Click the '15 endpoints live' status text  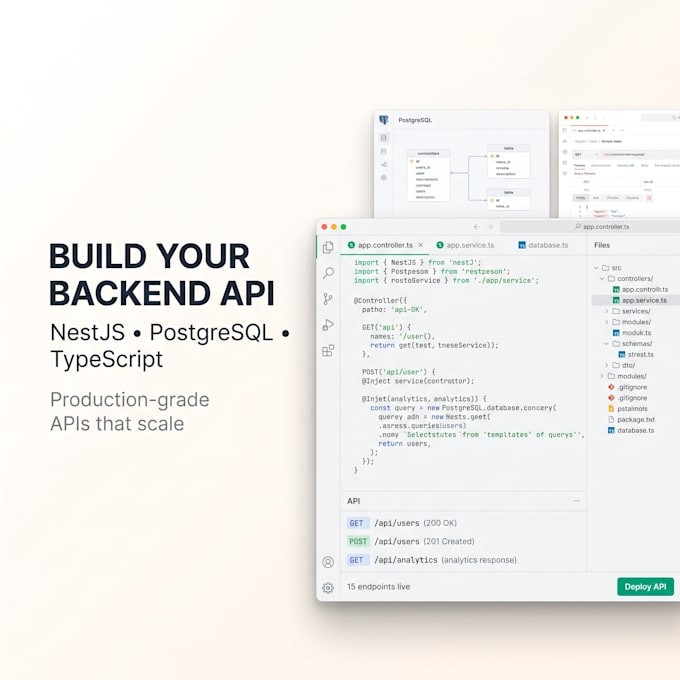pos(378,586)
